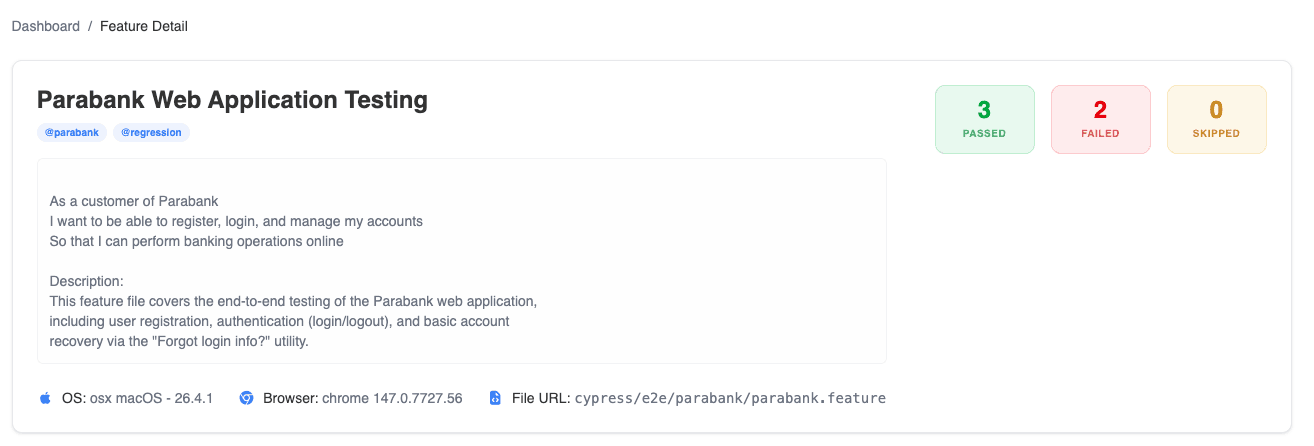
Task: Click the @regression tag
Action: 151,132
